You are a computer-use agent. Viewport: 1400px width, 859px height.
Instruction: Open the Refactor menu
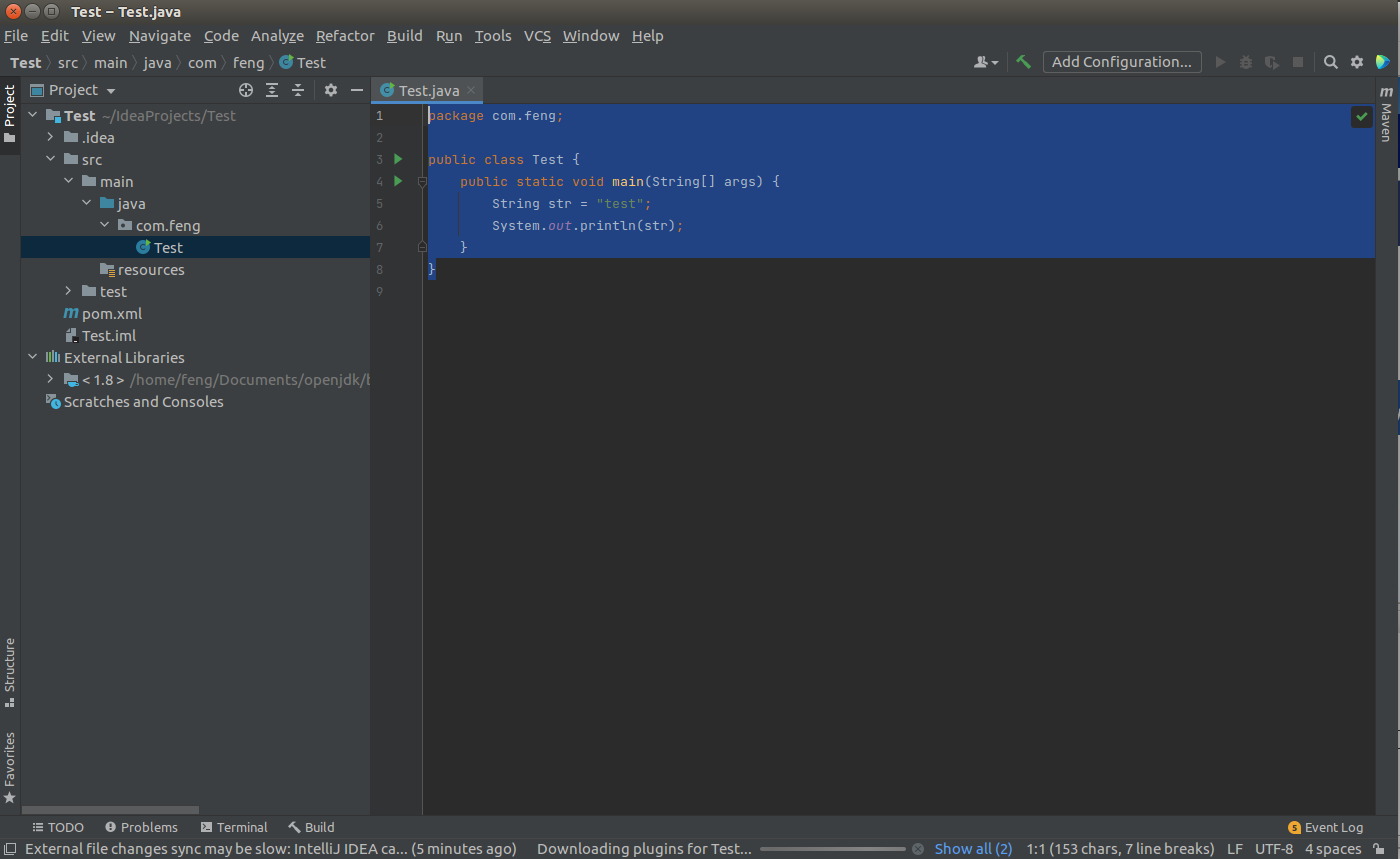pyautogui.click(x=345, y=36)
